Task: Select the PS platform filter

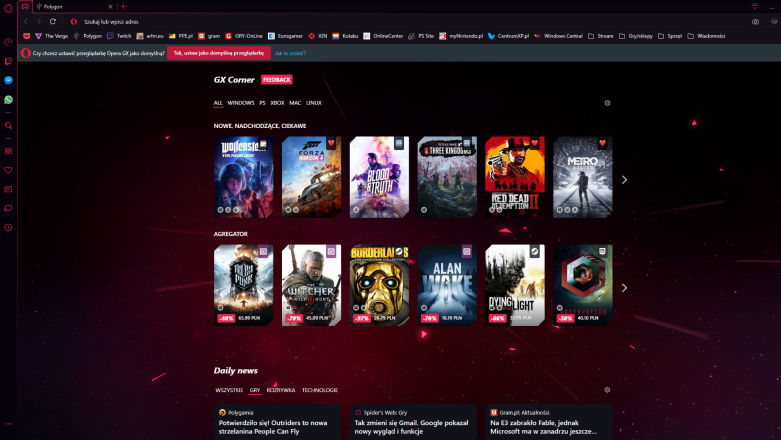Action: click(262, 103)
